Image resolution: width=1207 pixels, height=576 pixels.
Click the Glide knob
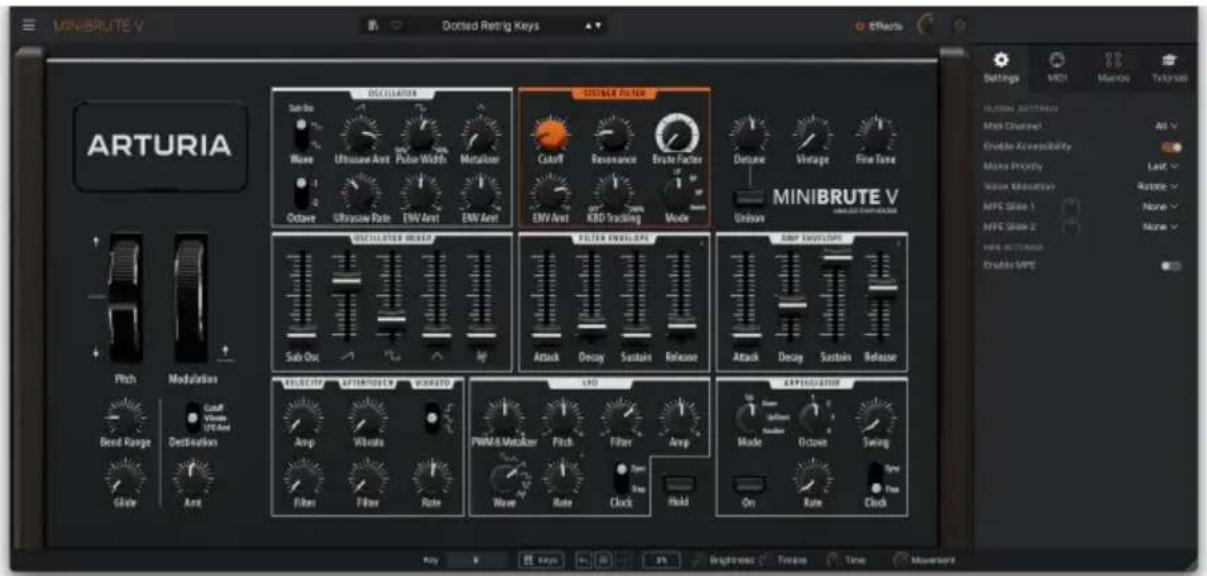pos(125,479)
